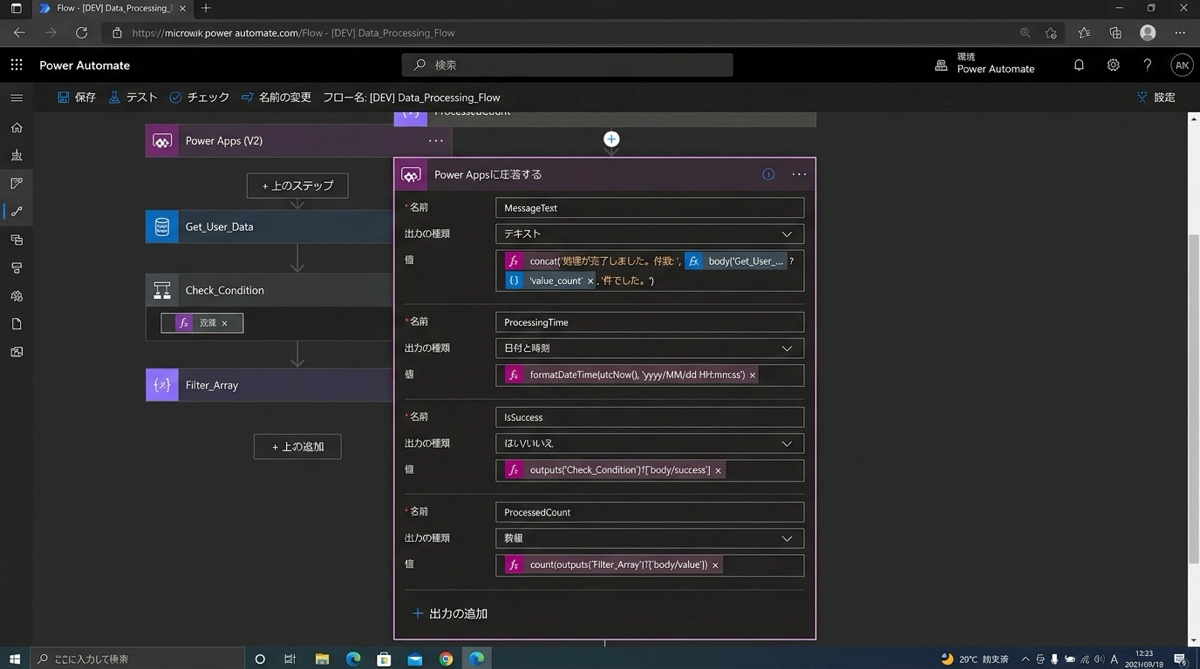Screen dimensions: 1200x669
Task: Click the help question mark icon
Action: 1147,65
